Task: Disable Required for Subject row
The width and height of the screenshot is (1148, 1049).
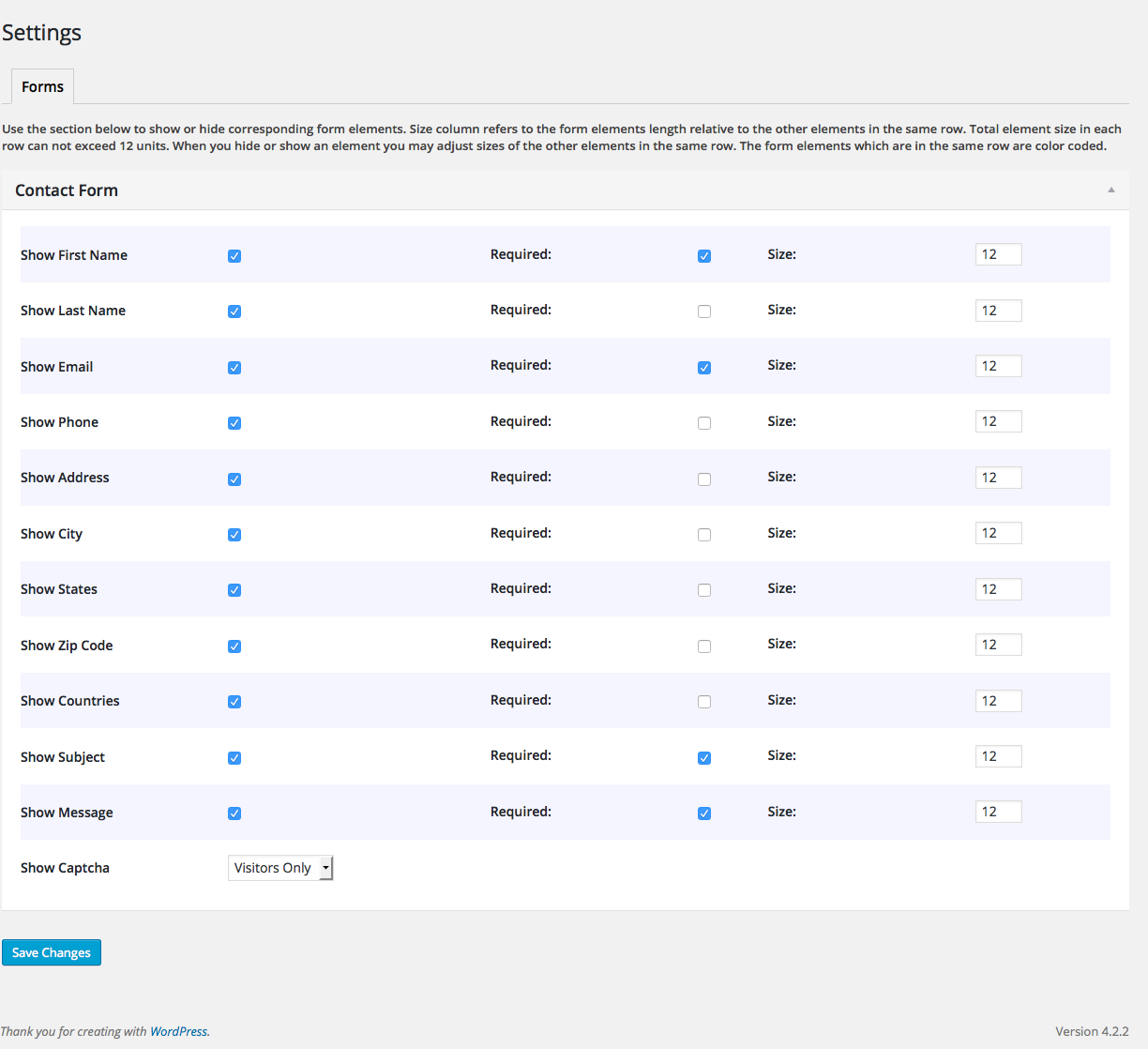Action: tap(704, 758)
